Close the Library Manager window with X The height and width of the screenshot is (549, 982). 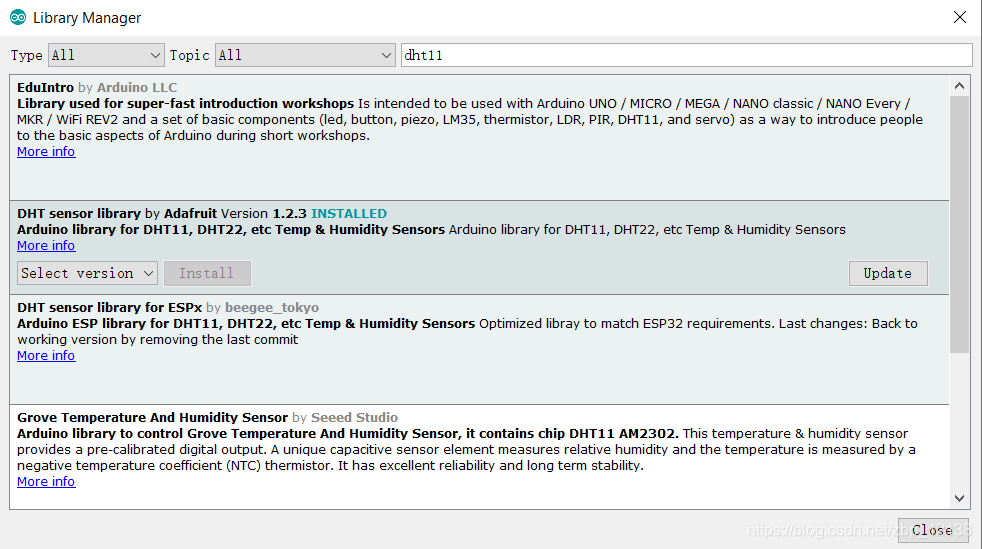pos(959,18)
